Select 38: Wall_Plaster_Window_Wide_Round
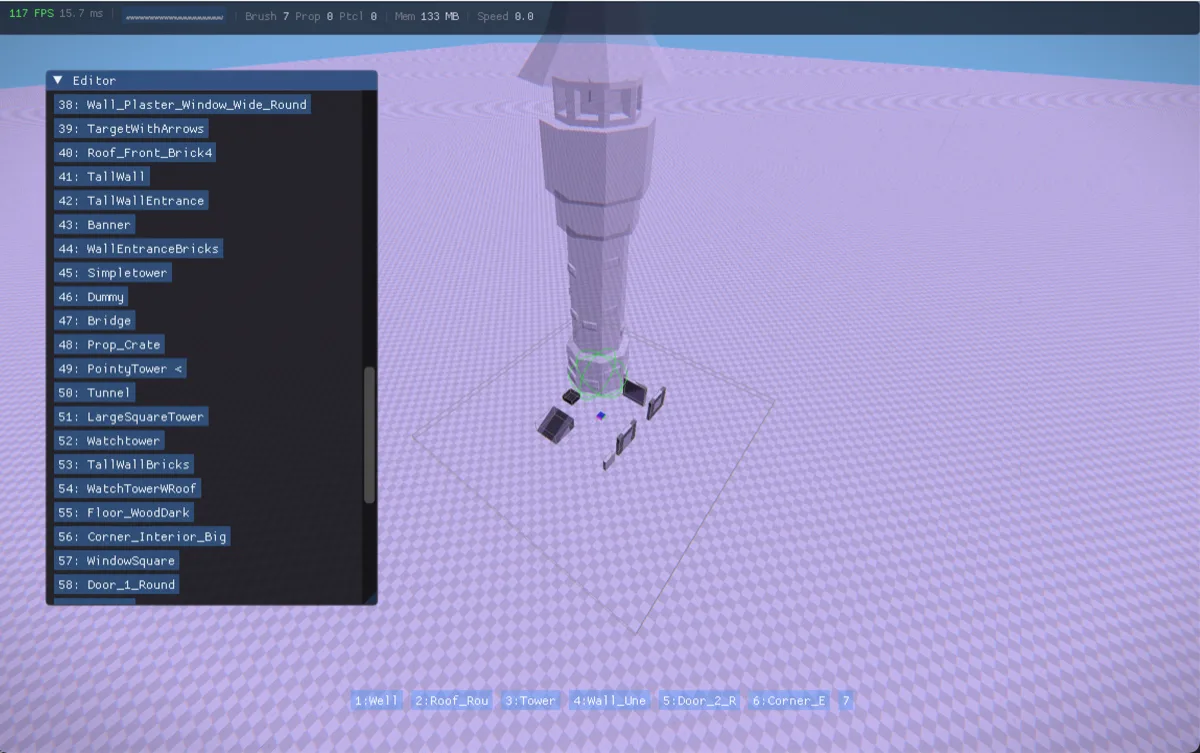1200x753 pixels. (x=182, y=104)
